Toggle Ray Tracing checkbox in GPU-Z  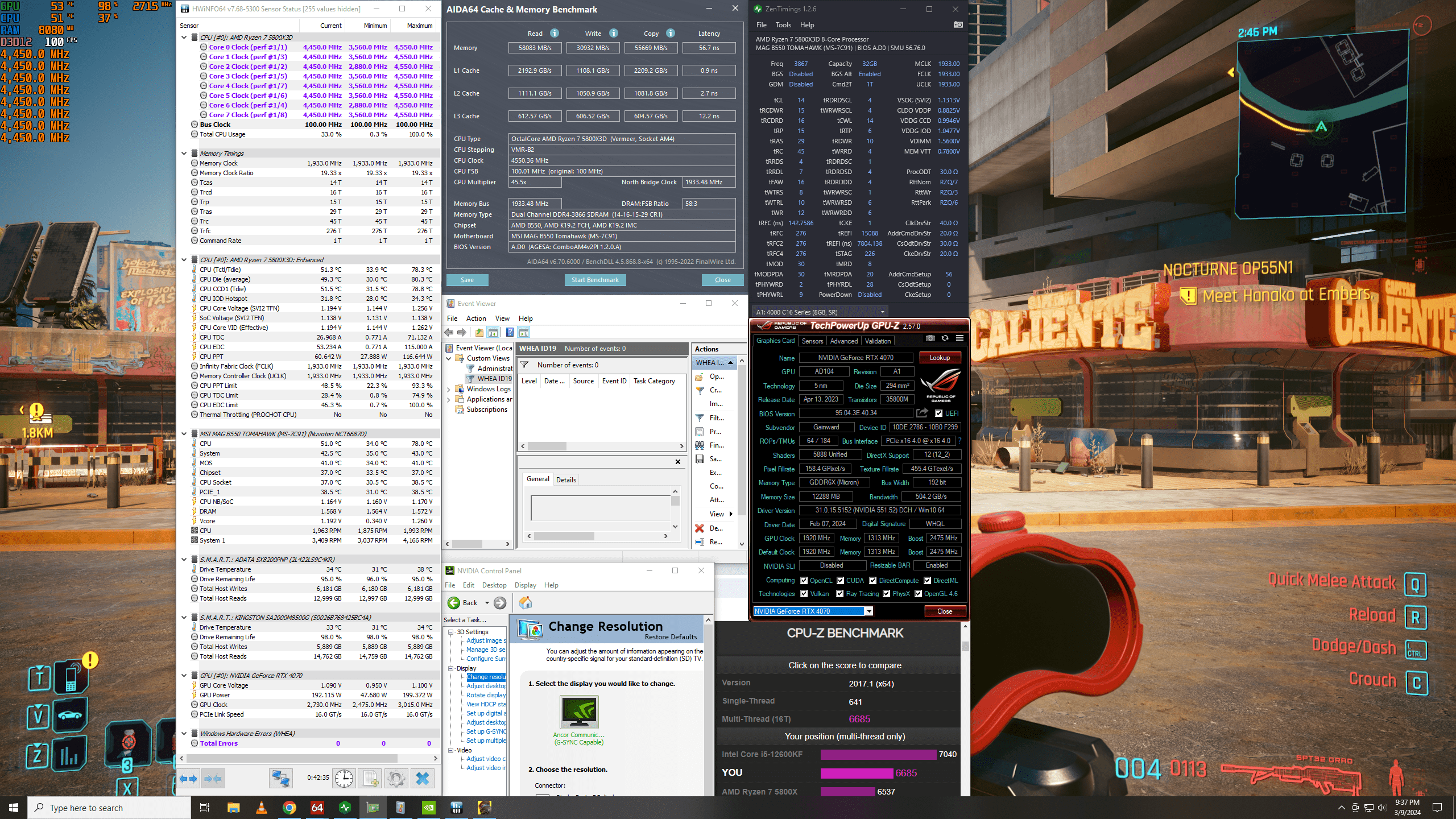coord(839,594)
